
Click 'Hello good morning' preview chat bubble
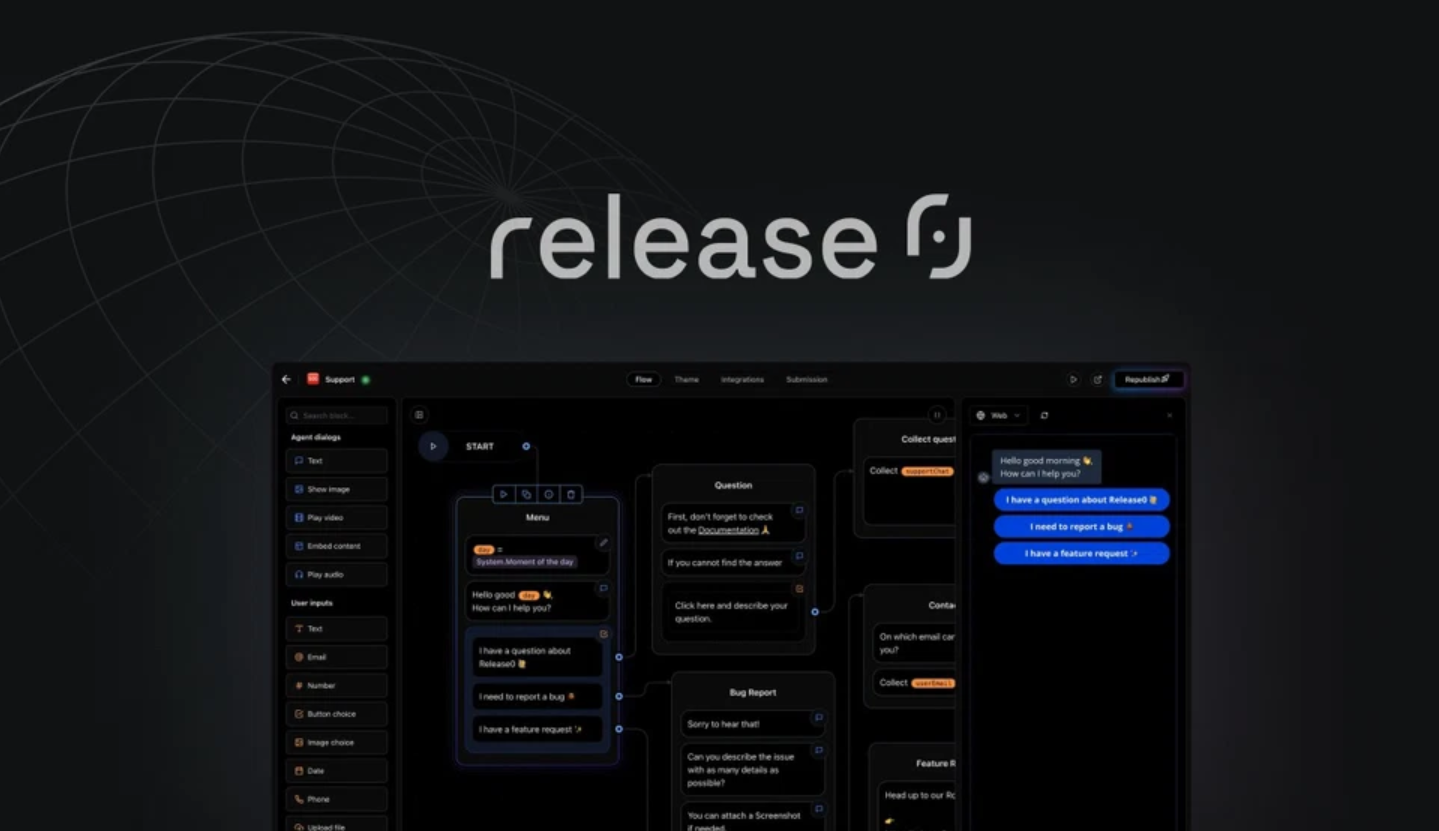(x=1046, y=467)
